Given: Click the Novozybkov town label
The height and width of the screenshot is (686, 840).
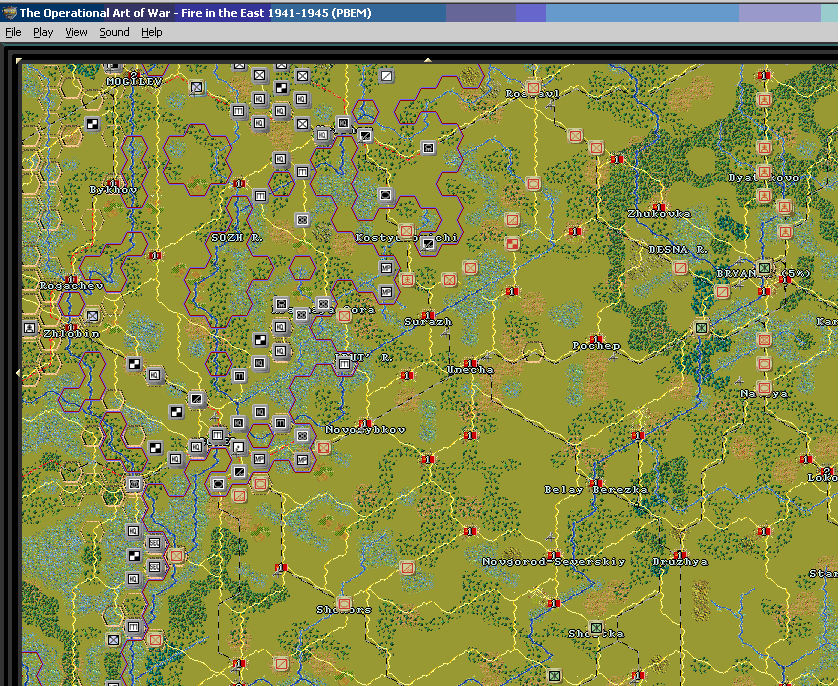Looking at the screenshot, I should [x=365, y=430].
